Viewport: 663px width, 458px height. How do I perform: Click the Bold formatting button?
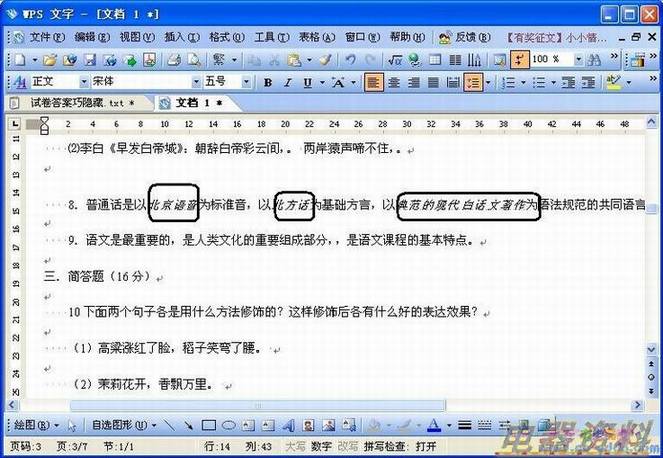269,82
